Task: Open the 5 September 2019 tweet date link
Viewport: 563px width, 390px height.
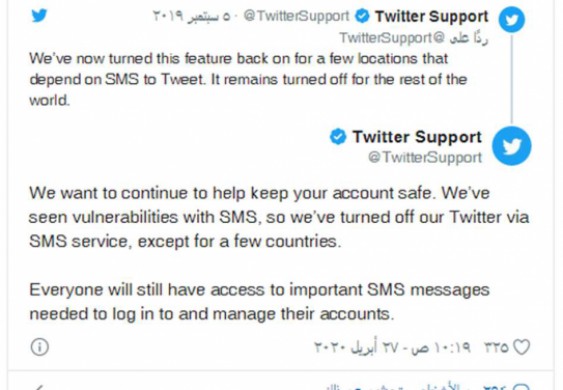Action: pos(191,17)
